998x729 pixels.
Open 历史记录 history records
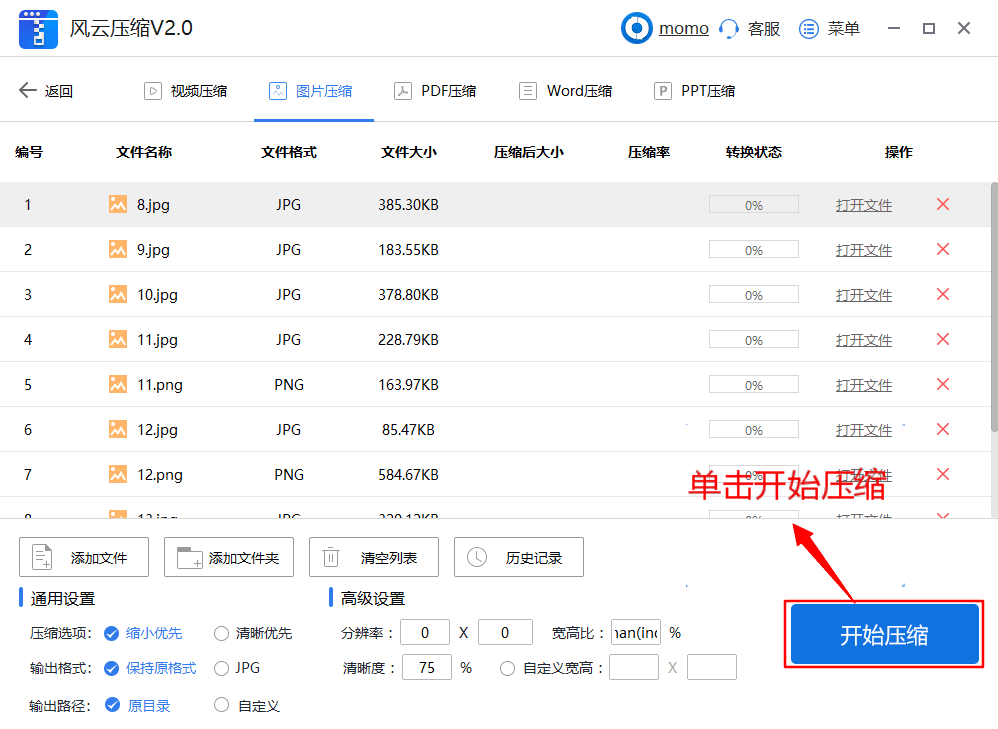click(518, 557)
